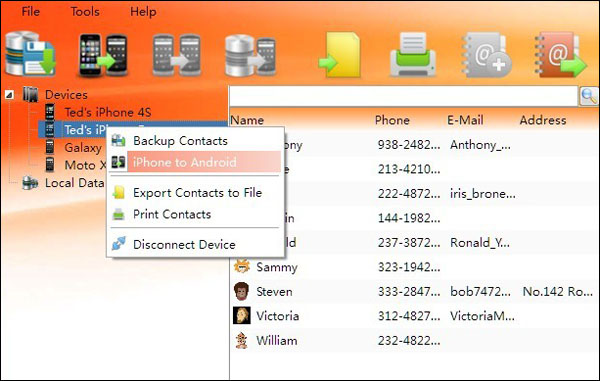Image resolution: width=600 pixels, height=381 pixels.
Task: Click William's avatar thumbnail
Action: [242, 340]
